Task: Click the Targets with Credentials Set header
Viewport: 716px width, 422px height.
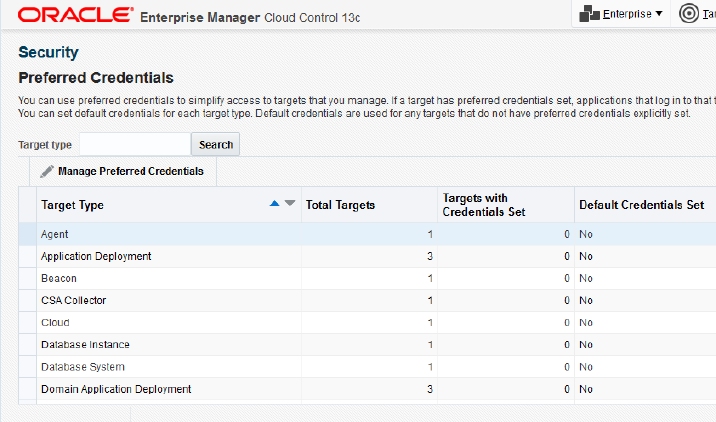Action: pos(506,205)
